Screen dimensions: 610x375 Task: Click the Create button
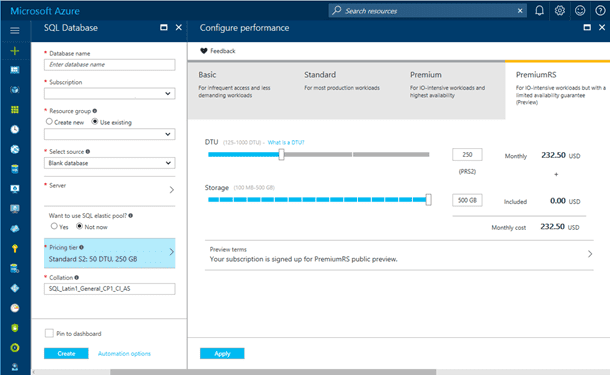66,353
